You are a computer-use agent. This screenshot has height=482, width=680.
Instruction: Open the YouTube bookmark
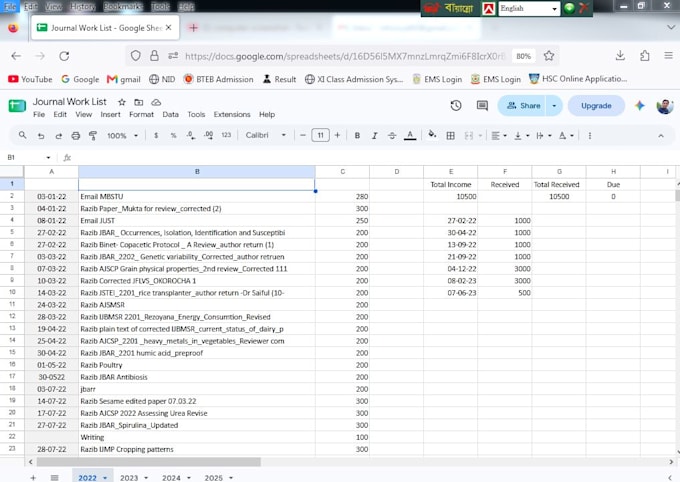click(30, 79)
